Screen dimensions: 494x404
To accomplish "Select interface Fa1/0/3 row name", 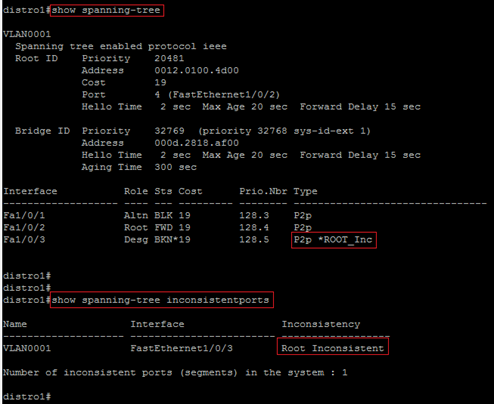I will pyautogui.click(x=24, y=239).
